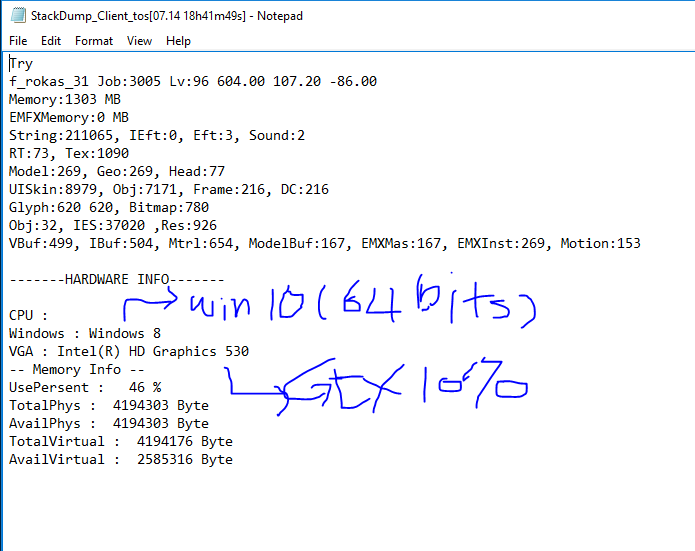The height and width of the screenshot is (551, 695).
Task: Open the Edit menu
Action: coord(51,41)
